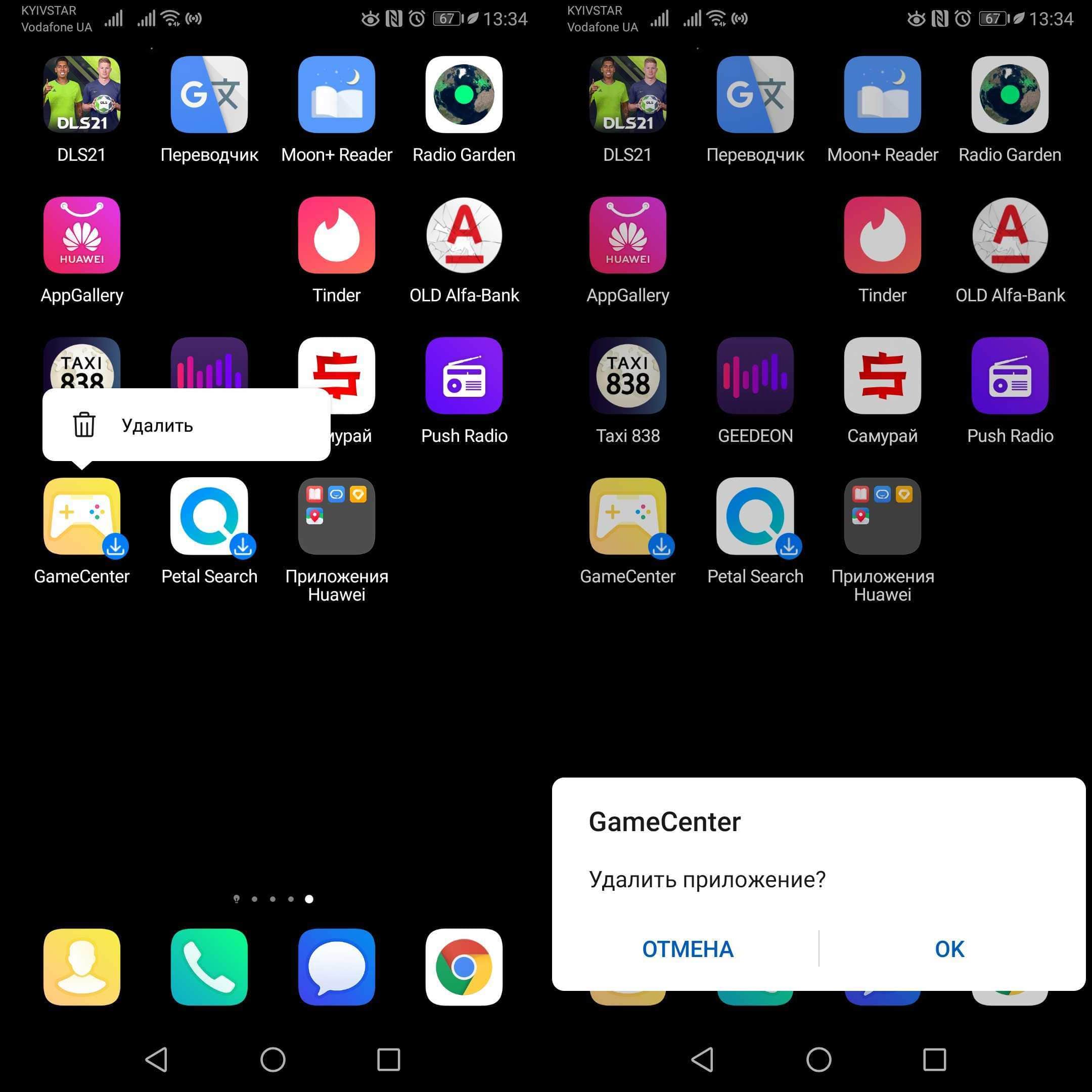Image resolution: width=1092 pixels, height=1092 pixels.
Task: Select Удалить from app context menu
Action: click(156, 424)
